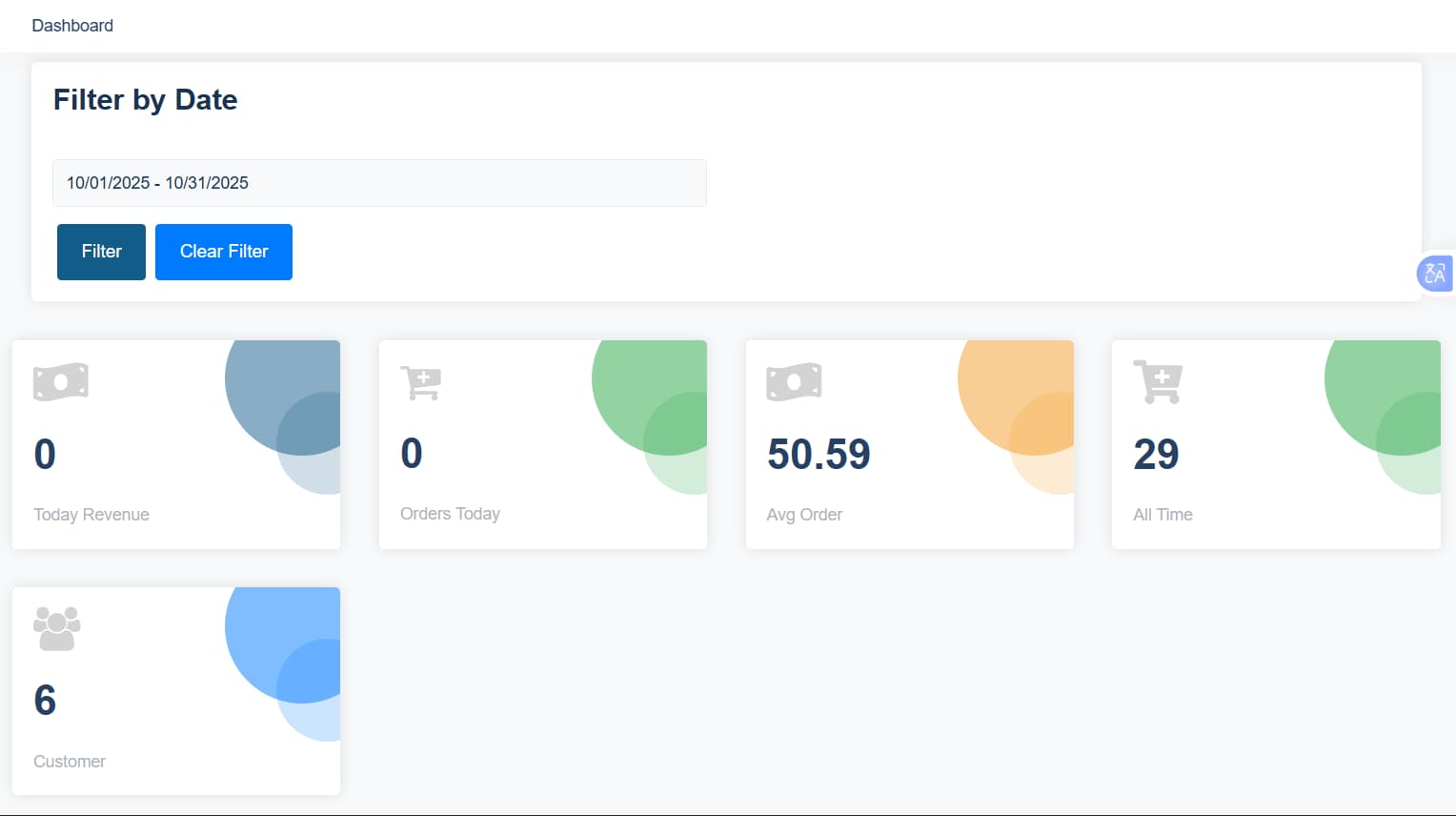Click the banknote icon in Avg Order card
The height and width of the screenshot is (816, 1456).
point(794,382)
